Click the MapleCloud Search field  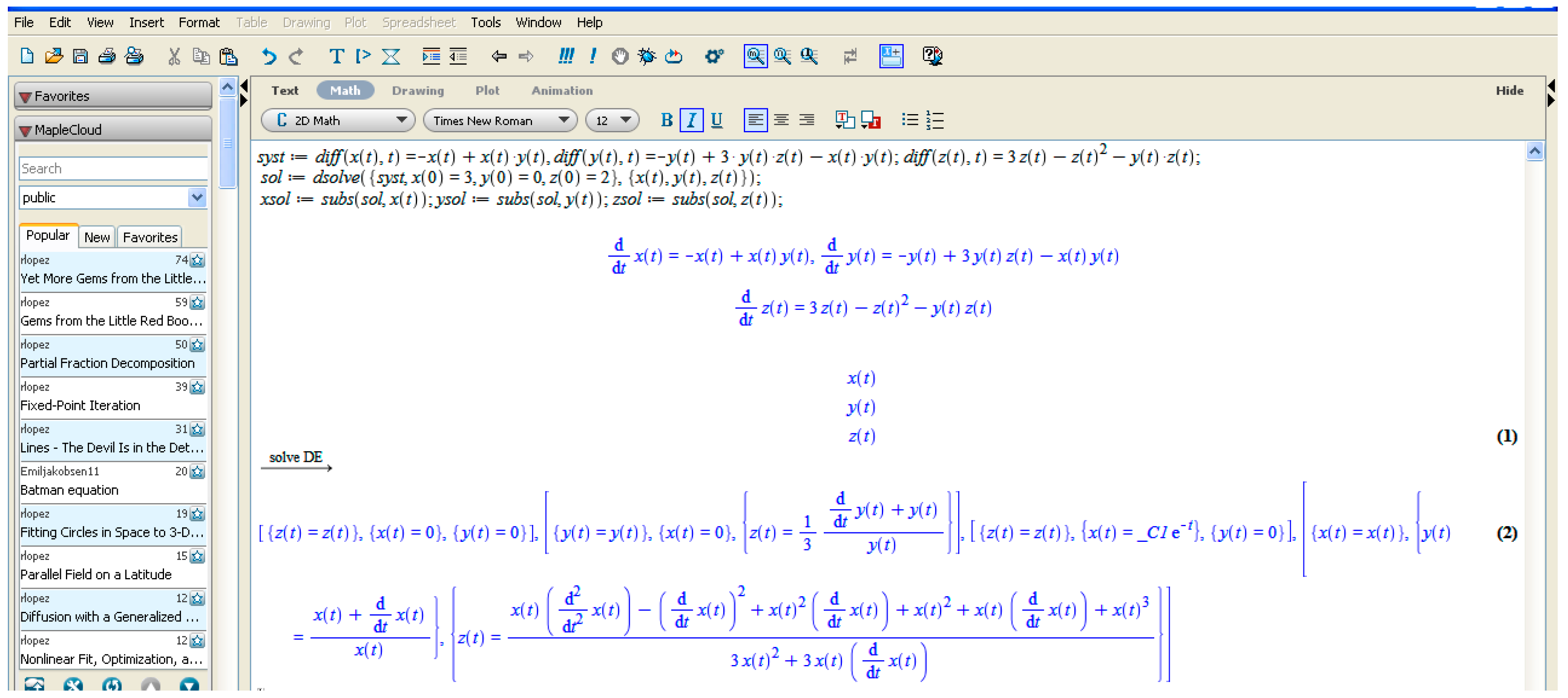click(x=113, y=169)
